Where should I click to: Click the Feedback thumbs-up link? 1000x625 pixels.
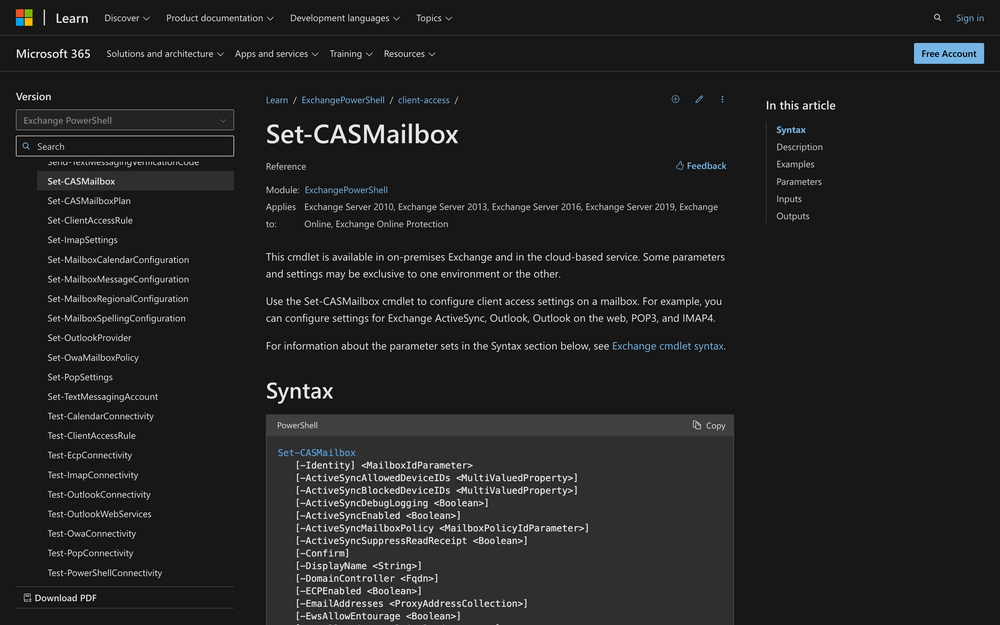click(x=701, y=166)
